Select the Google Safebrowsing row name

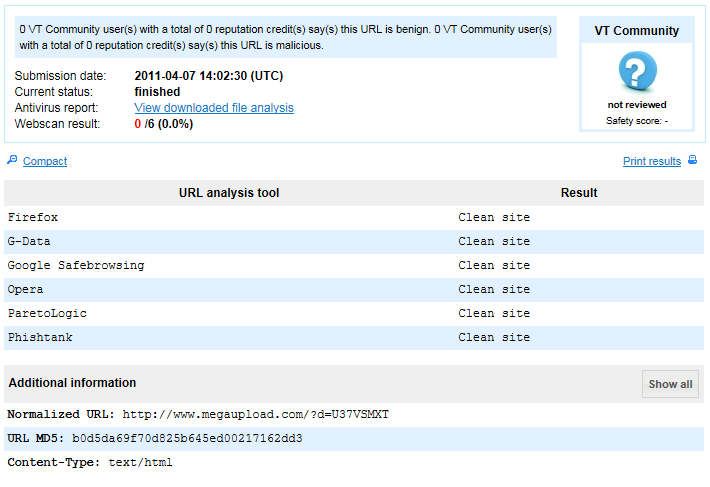pos(76,265)
